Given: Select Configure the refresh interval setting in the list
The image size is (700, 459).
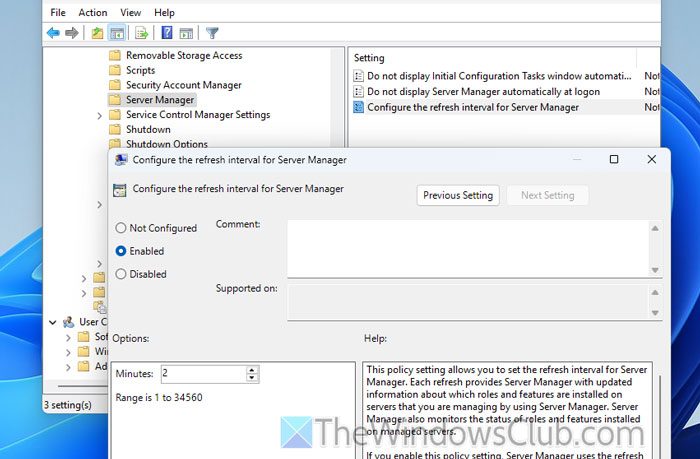Looking at the screenshot, I should point(473,107).
